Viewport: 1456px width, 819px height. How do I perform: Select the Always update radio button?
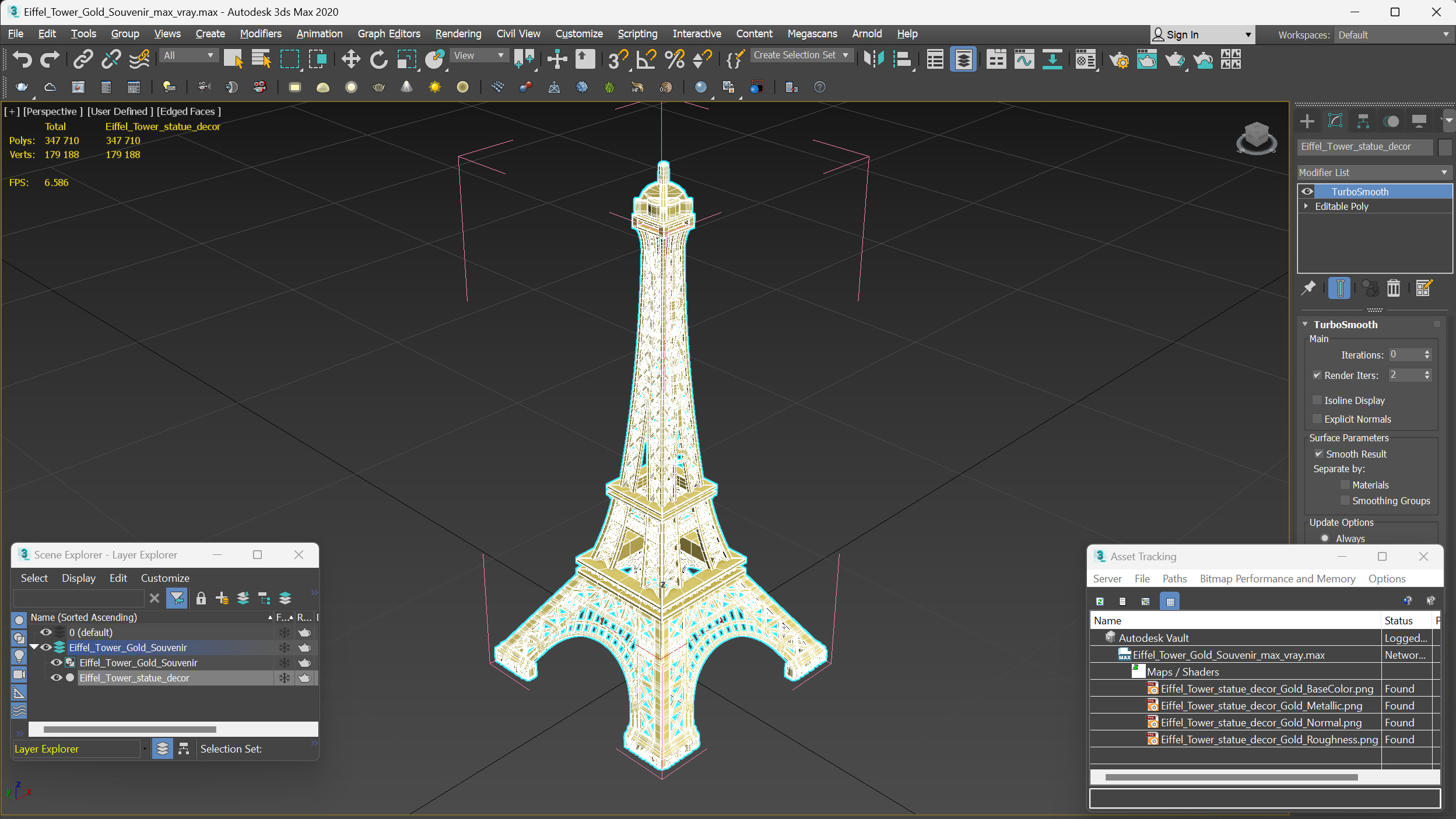coord(1325,538)
